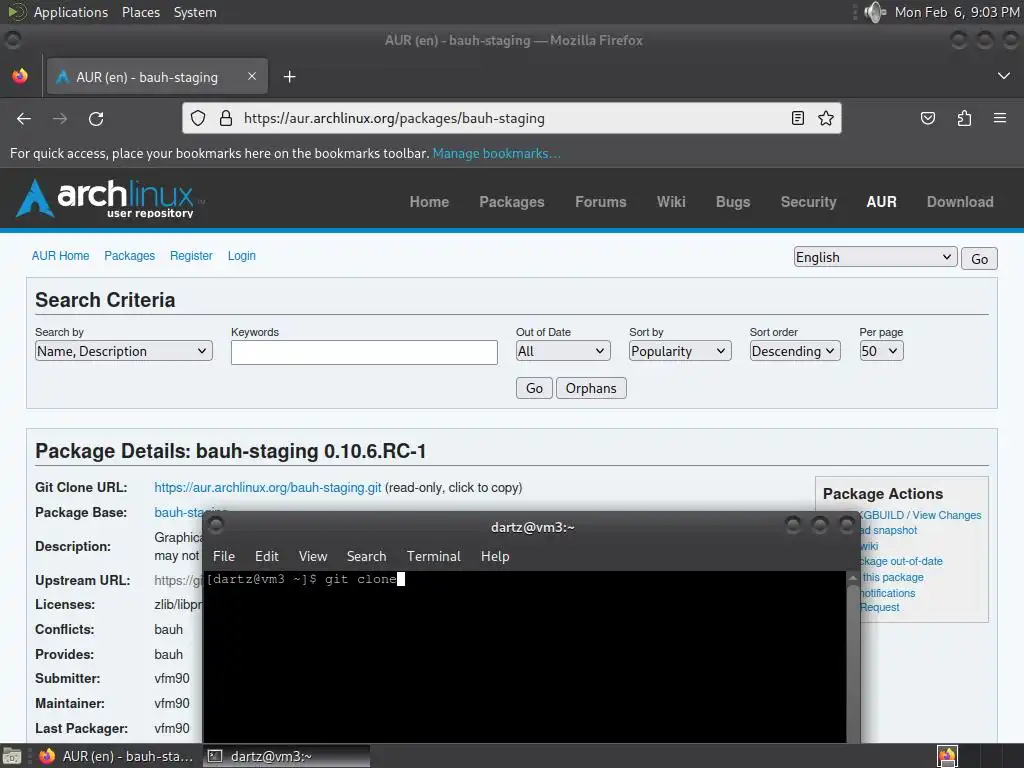Click Firefox View icon in tab bar
The width and height of the screenshot is (1024, 768).
pos(20,76)
